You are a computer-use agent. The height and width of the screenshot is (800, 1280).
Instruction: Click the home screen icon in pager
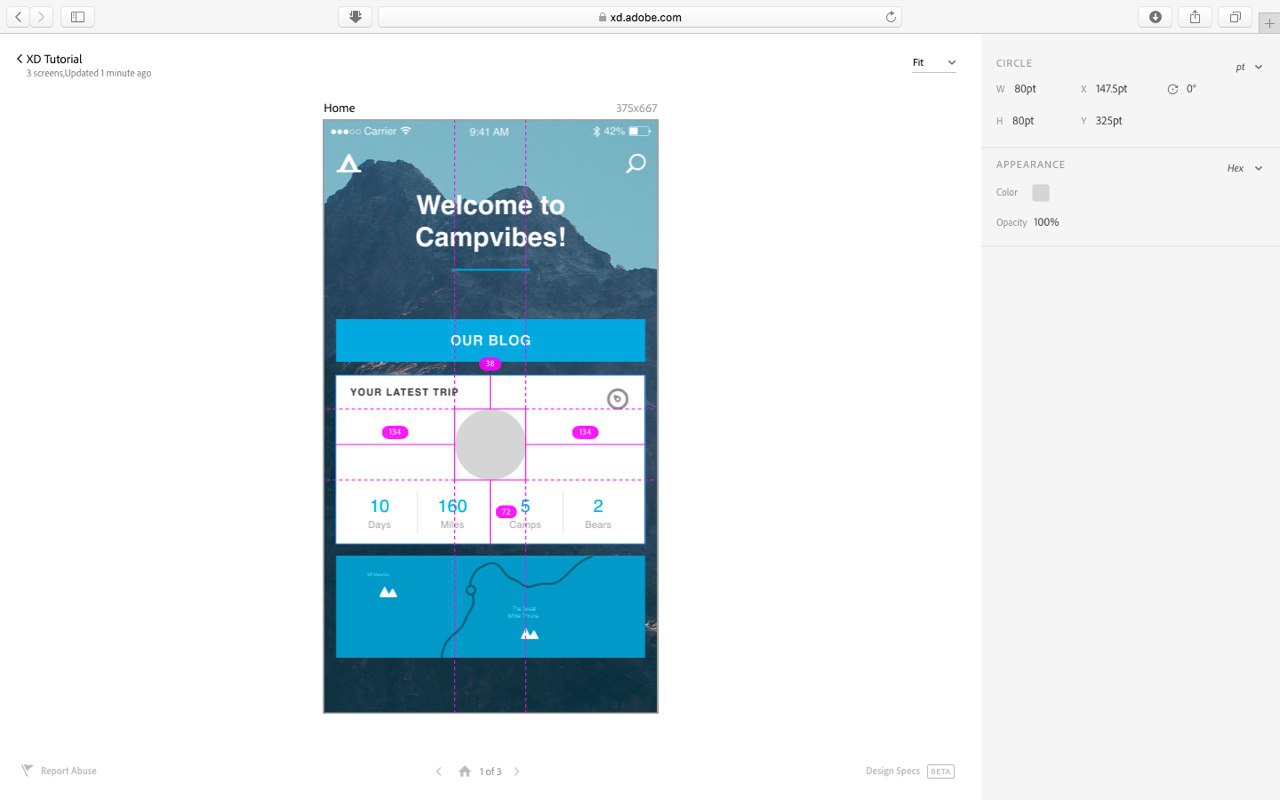click(x=465, y=771)
